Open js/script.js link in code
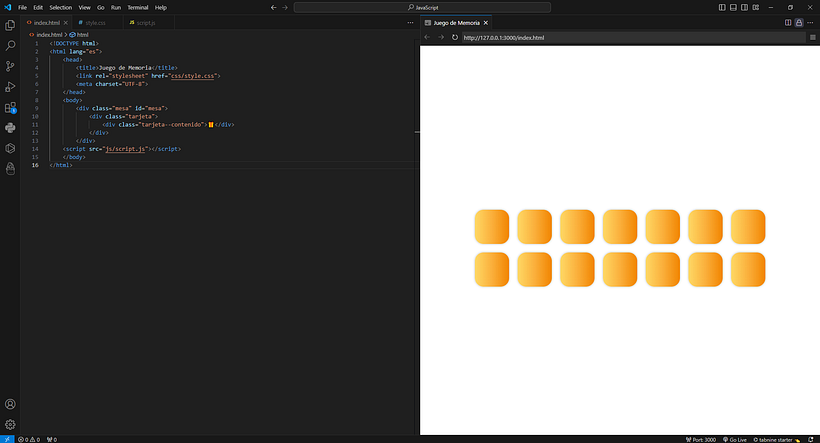820x443 pixels. point(125,149)
